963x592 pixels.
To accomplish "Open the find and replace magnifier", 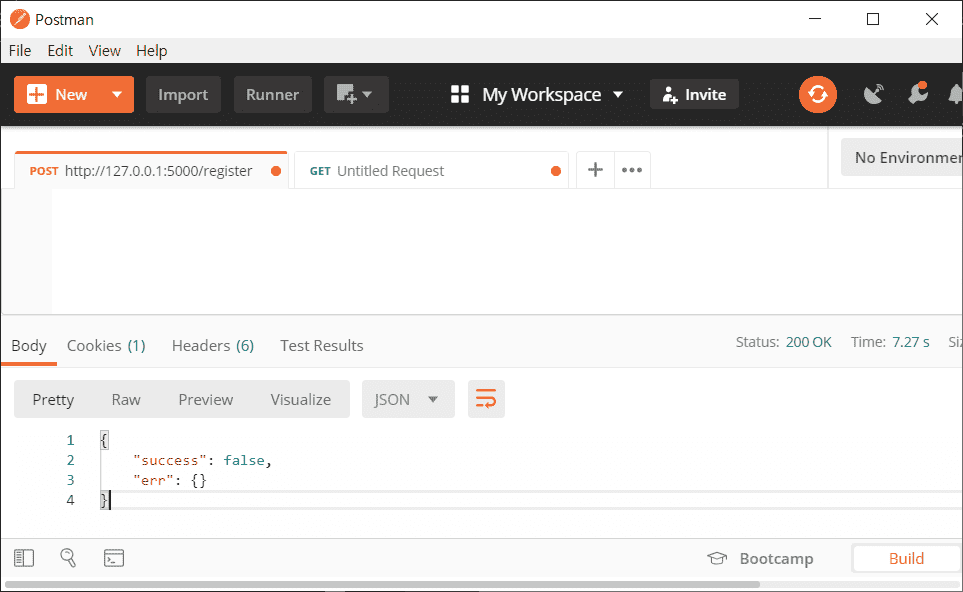I will point(68,558).
